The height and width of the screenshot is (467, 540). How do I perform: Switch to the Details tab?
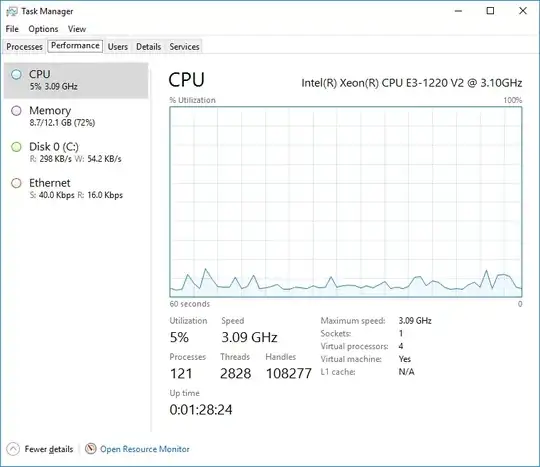coord(148,46)
